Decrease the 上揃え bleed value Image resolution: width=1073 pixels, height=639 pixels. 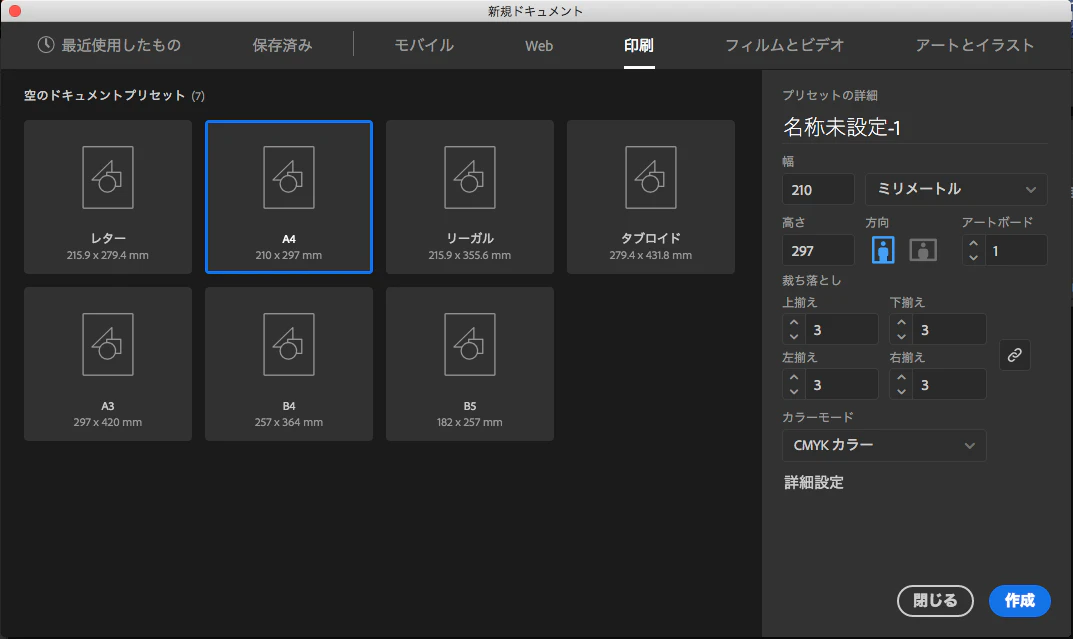(794, 337)
